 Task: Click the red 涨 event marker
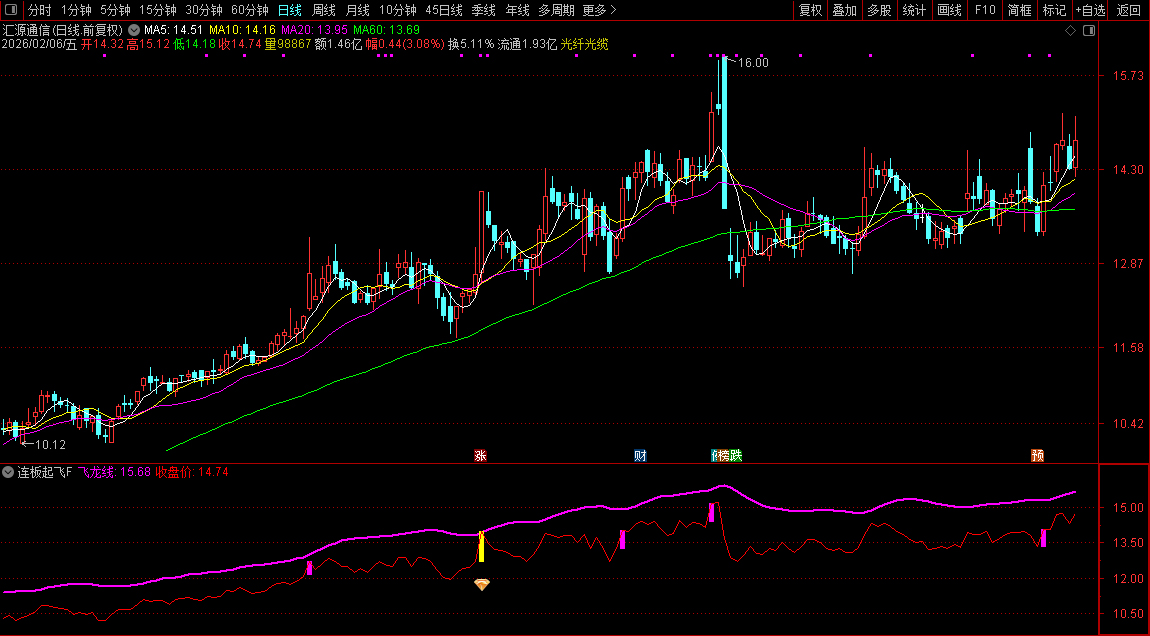480,456
